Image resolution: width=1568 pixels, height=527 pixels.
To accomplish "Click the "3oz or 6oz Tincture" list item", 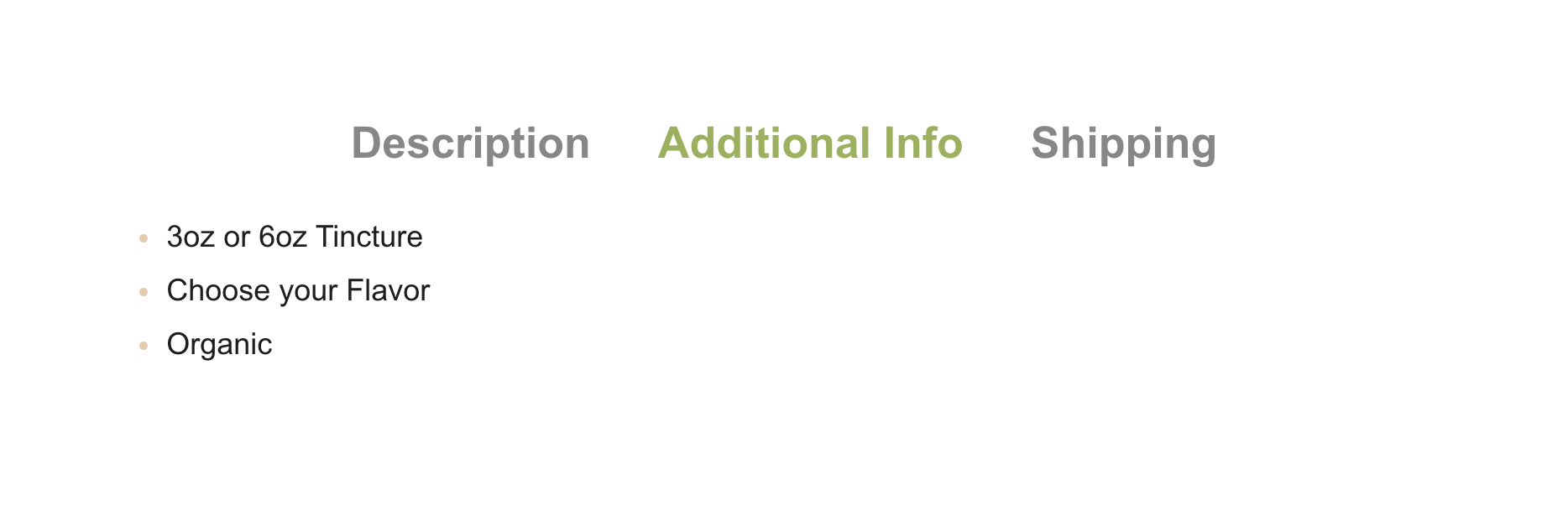I will click(x=295, y=237).
